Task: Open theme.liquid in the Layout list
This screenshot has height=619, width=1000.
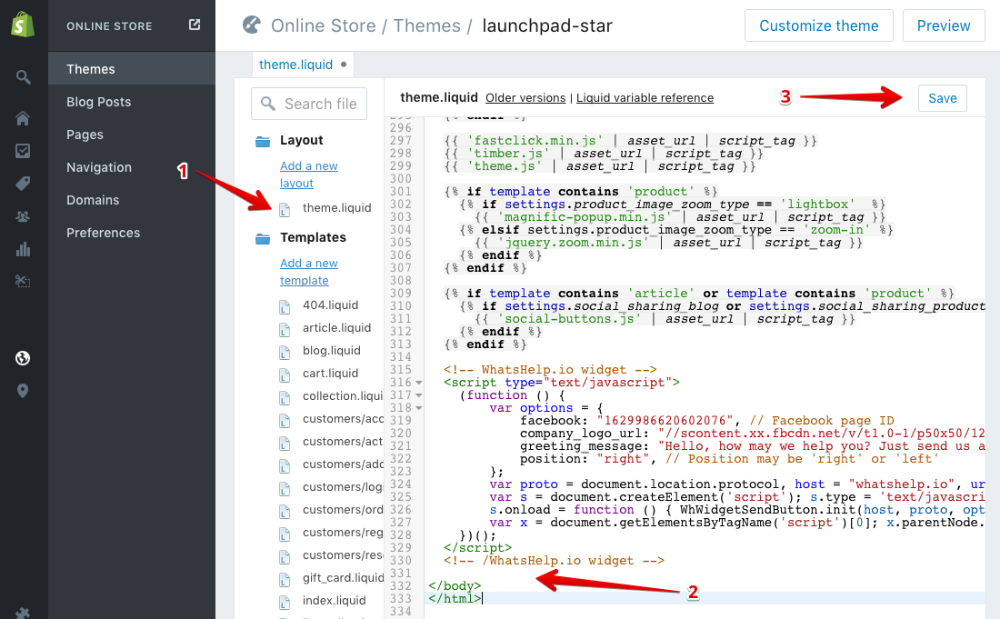Action: point(337,208)
